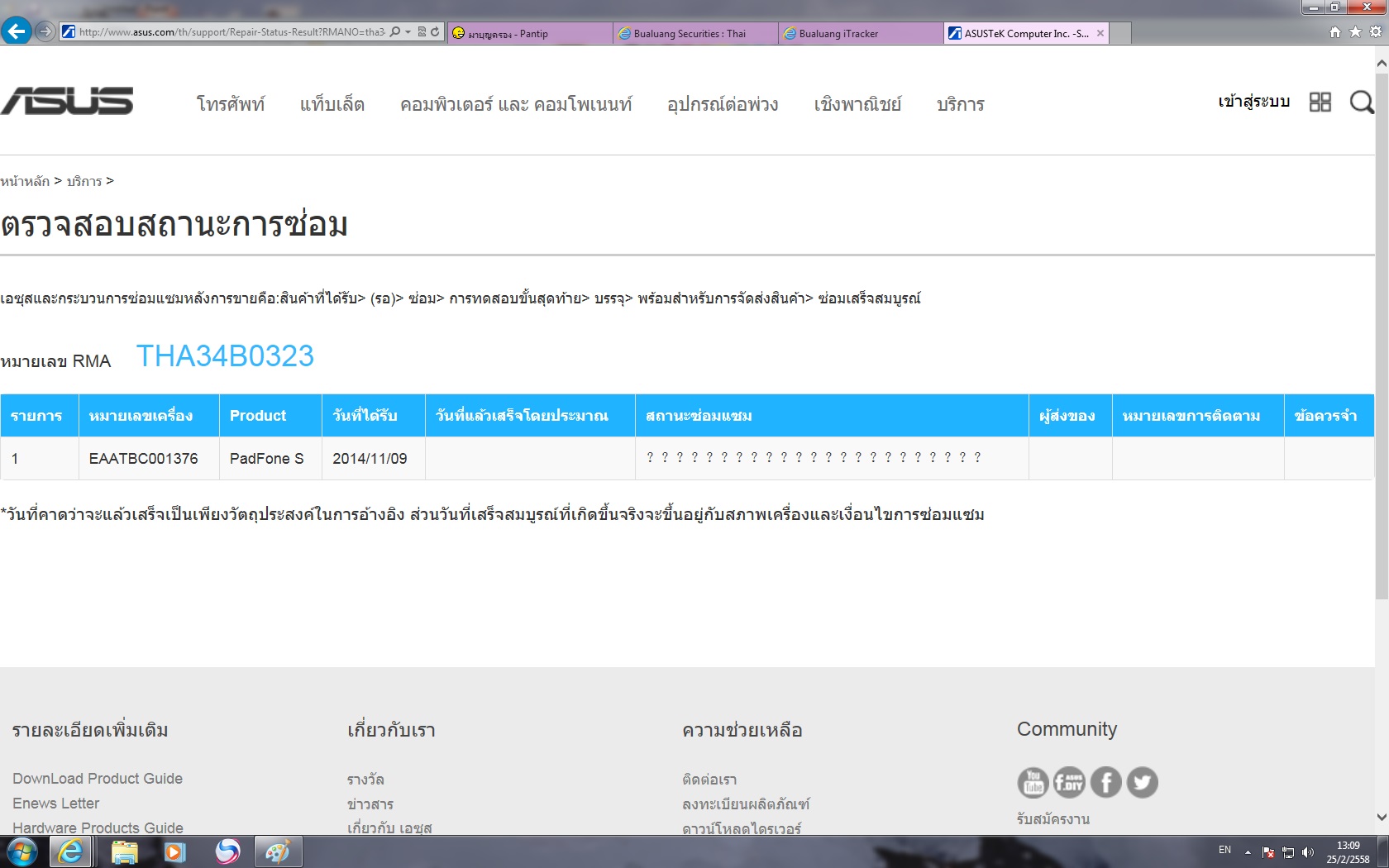Click the เข้าสู่ระบบ login link
1389x868 pixels.
point(1253,102)
